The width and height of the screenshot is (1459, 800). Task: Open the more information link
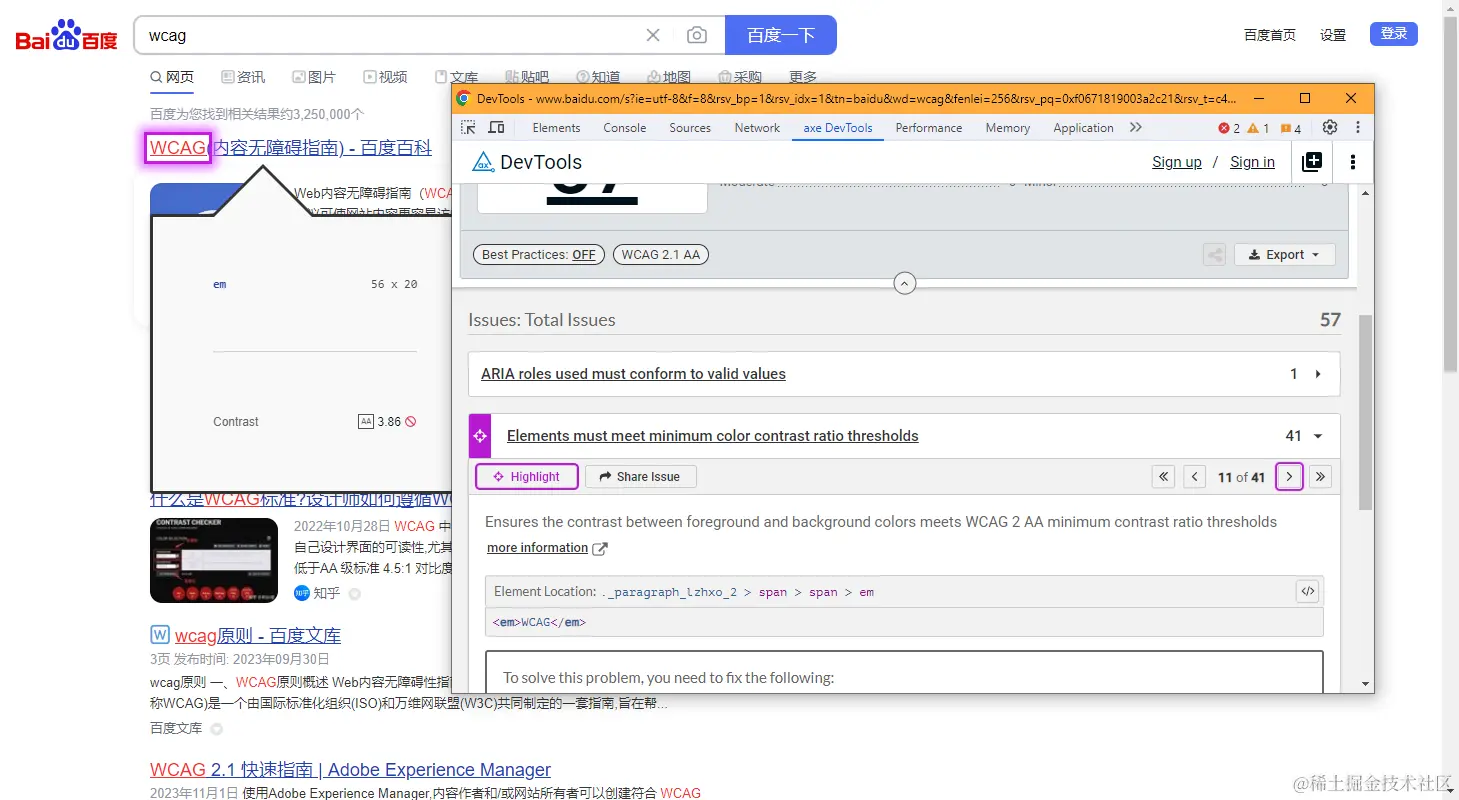(537, 548)
